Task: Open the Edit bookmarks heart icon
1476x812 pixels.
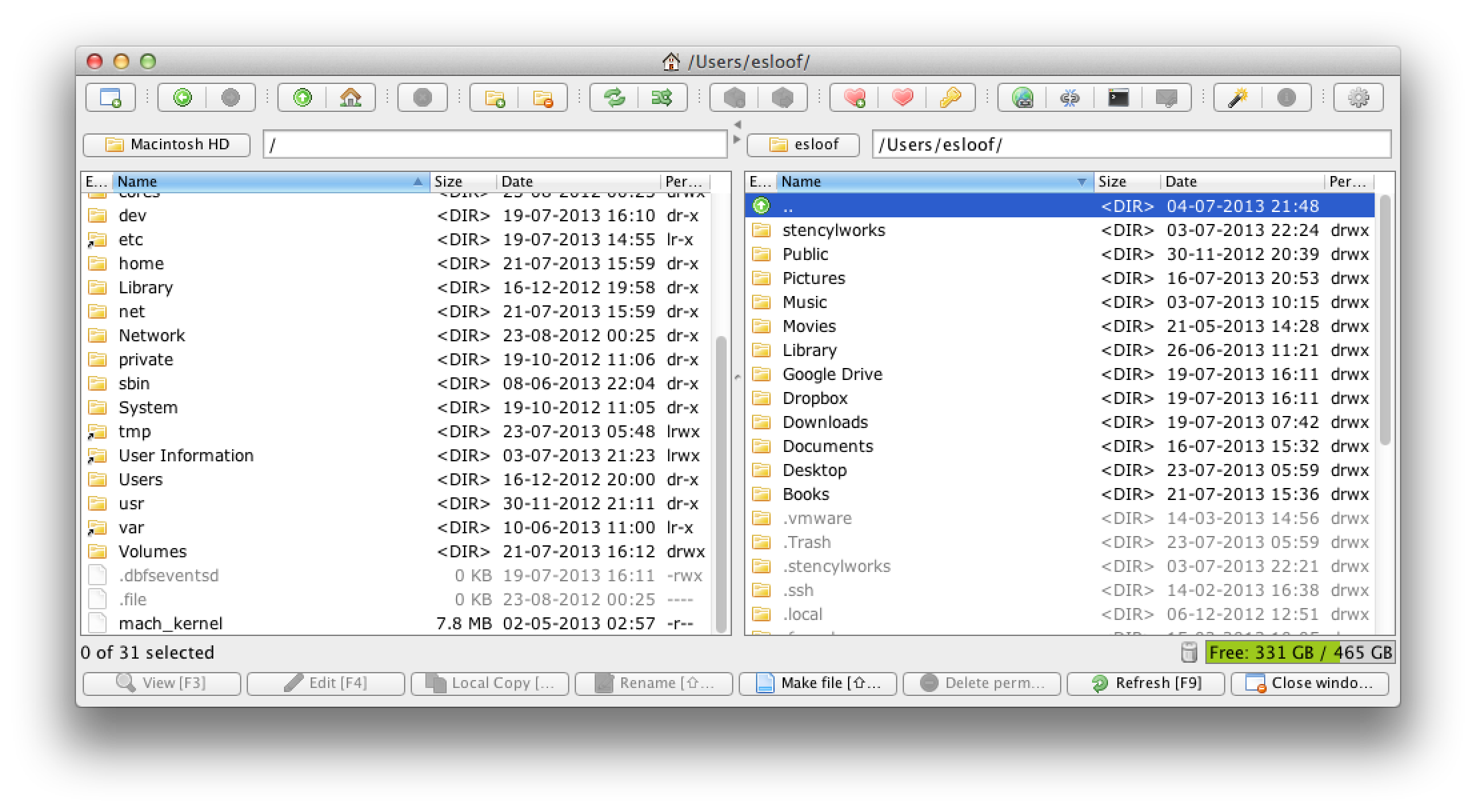Action: click(903, 98)
